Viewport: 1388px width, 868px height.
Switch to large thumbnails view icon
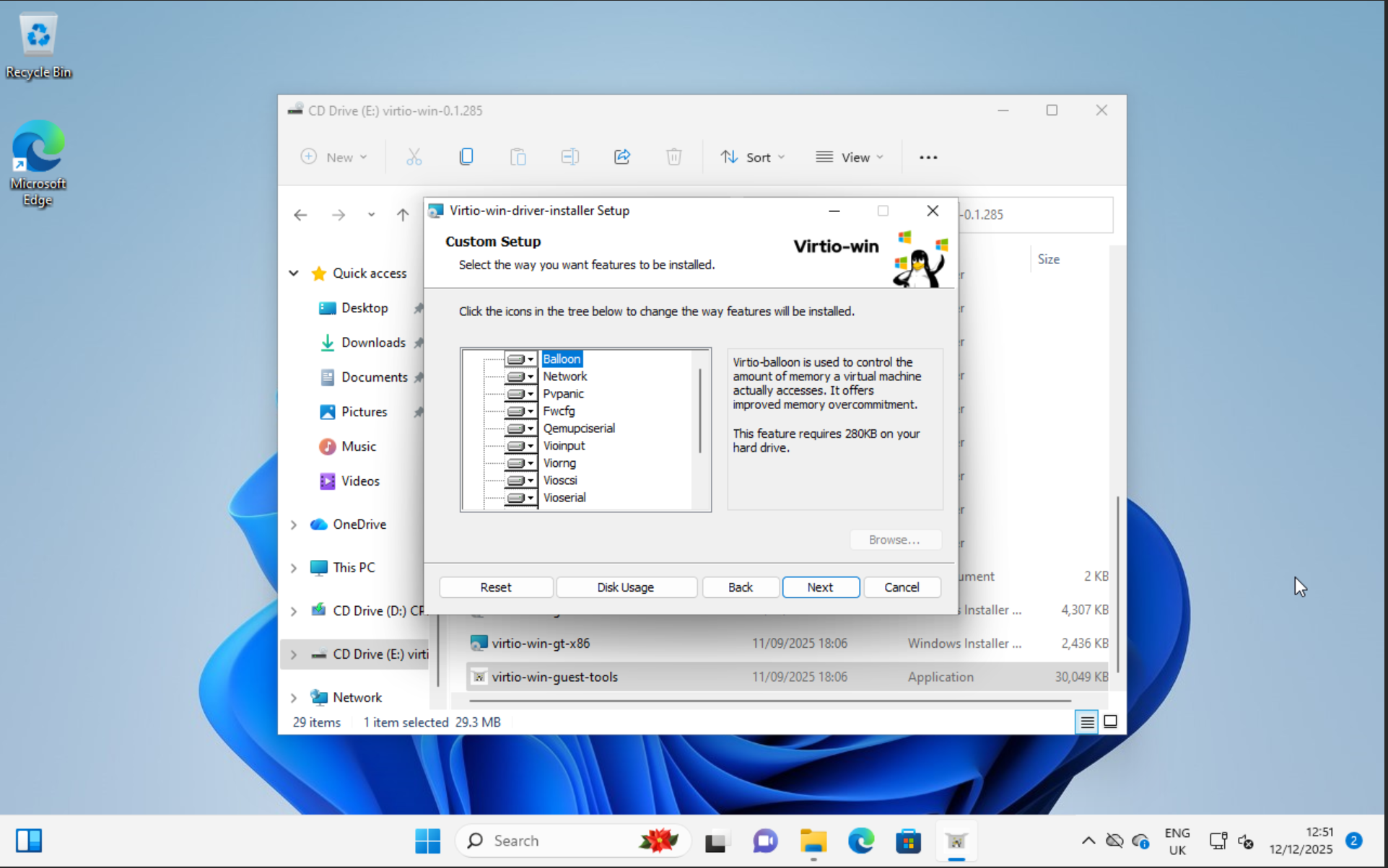tap(1111, 722)
